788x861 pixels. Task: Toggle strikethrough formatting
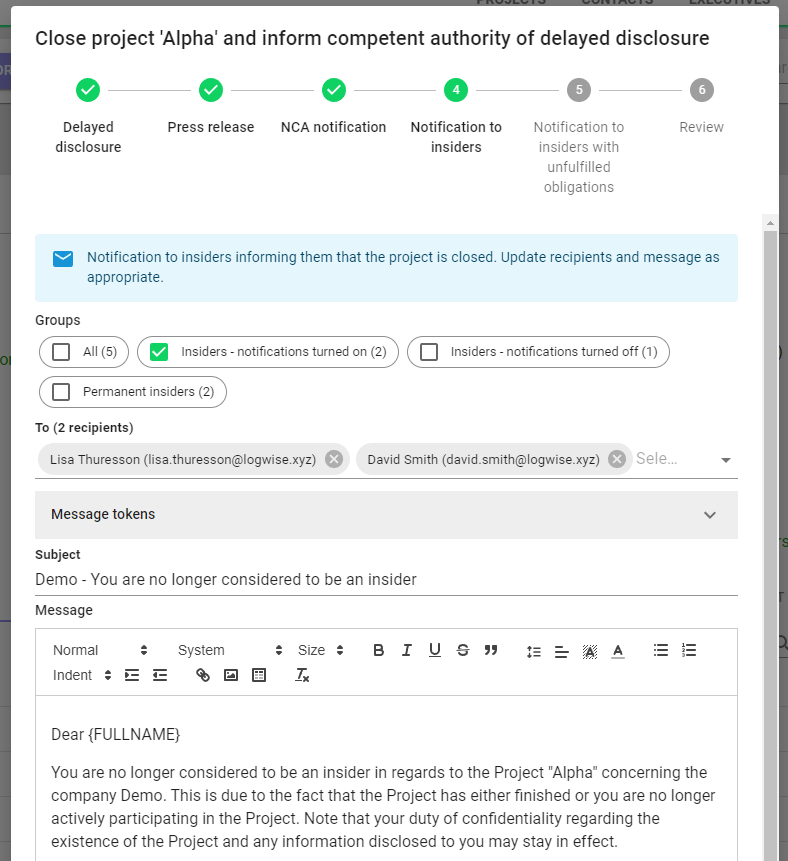(x=463, y=650)
